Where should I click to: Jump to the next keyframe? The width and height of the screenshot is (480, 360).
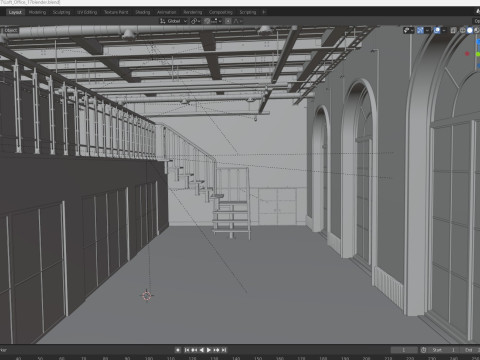216,350
